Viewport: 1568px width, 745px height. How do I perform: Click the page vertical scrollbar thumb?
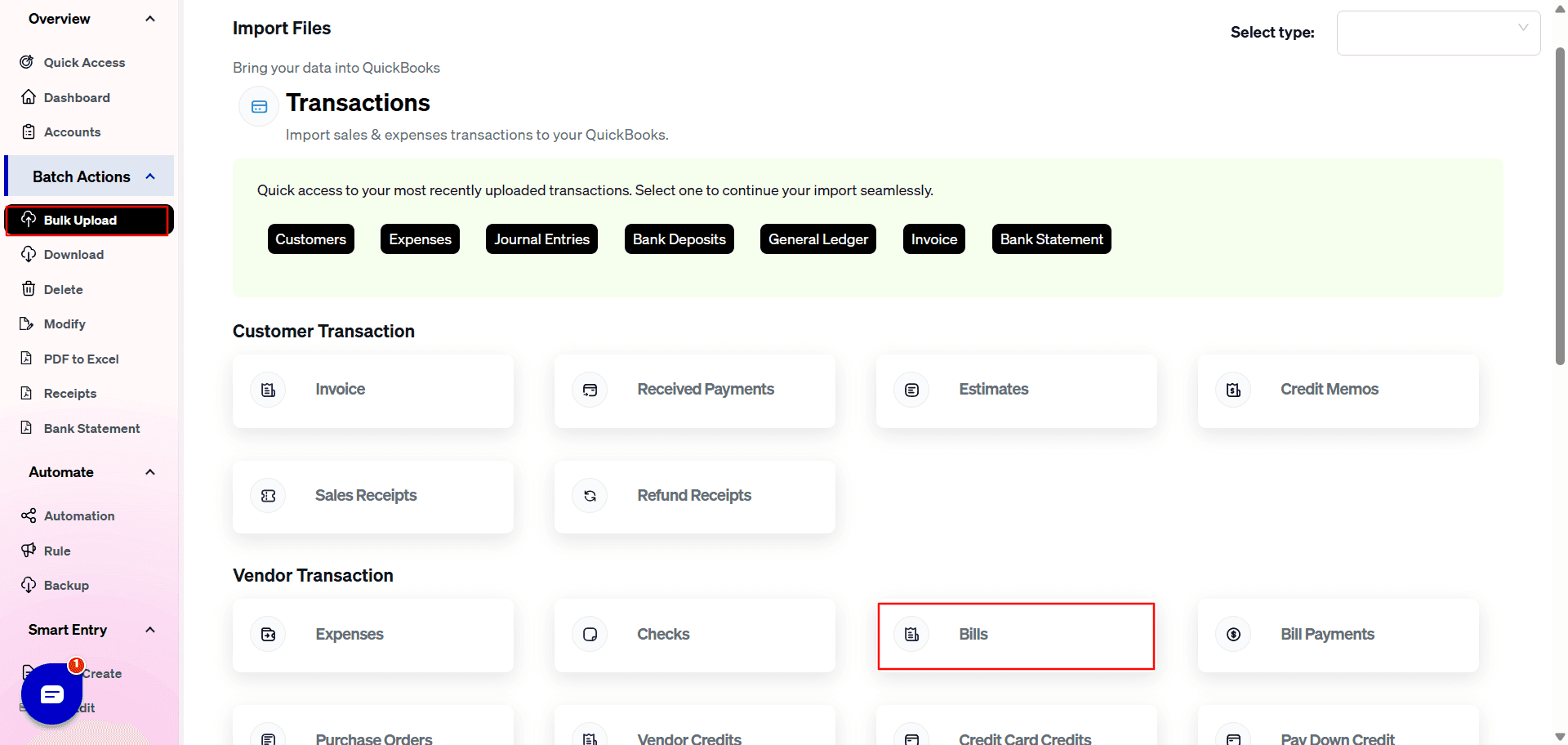point(1560,206)
